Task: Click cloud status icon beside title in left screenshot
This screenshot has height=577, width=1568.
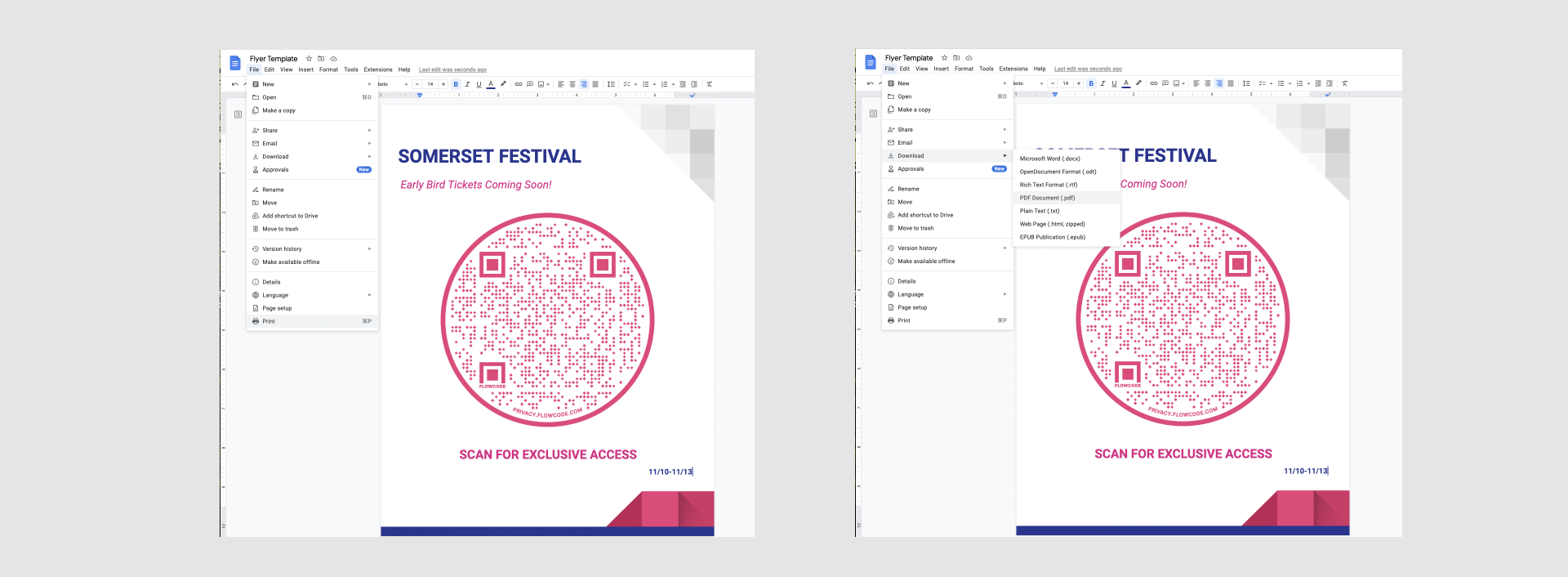Action: 333,59
